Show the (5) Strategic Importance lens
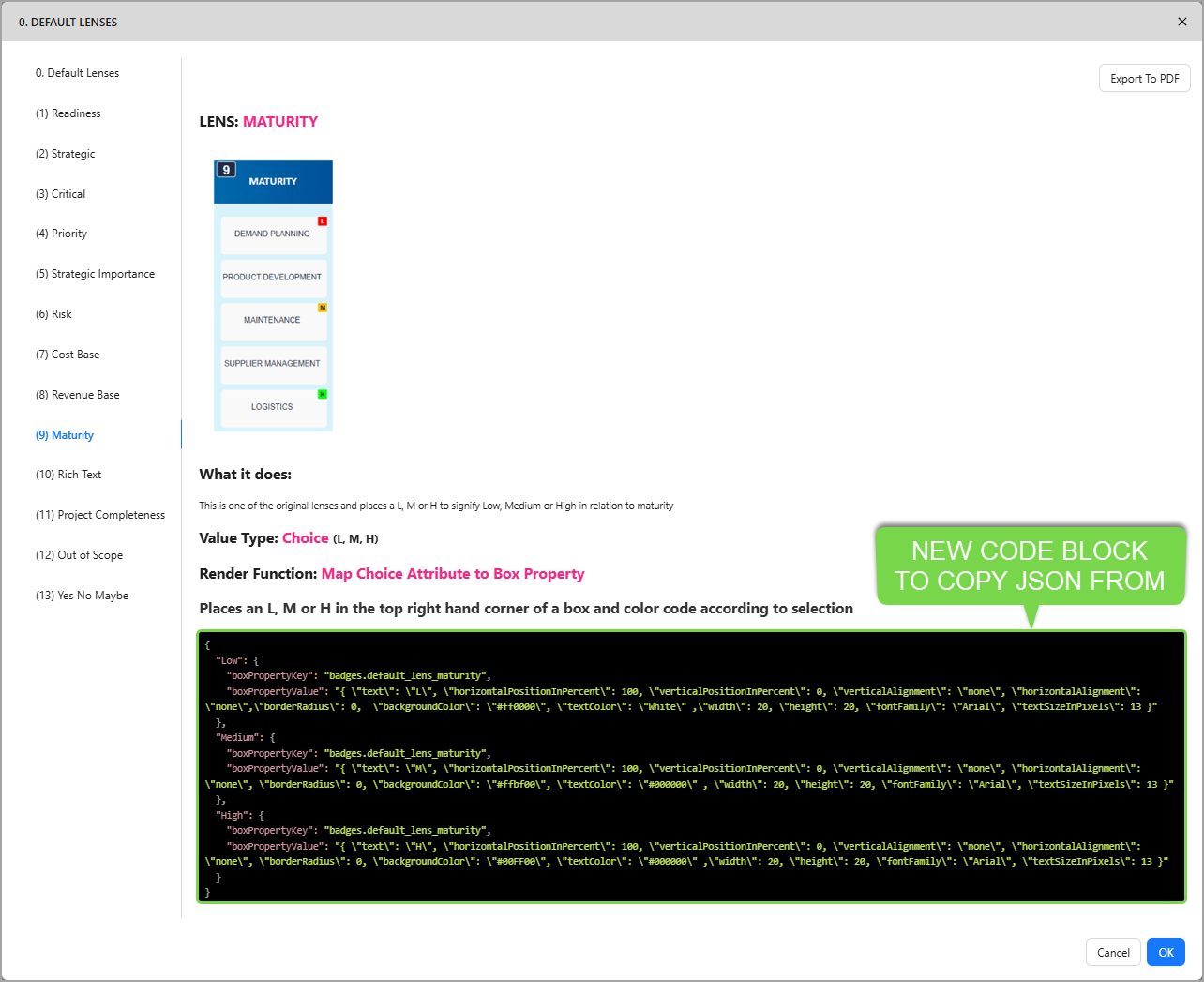This screenshot has width=1204, height=982. (x=95, y=274)
